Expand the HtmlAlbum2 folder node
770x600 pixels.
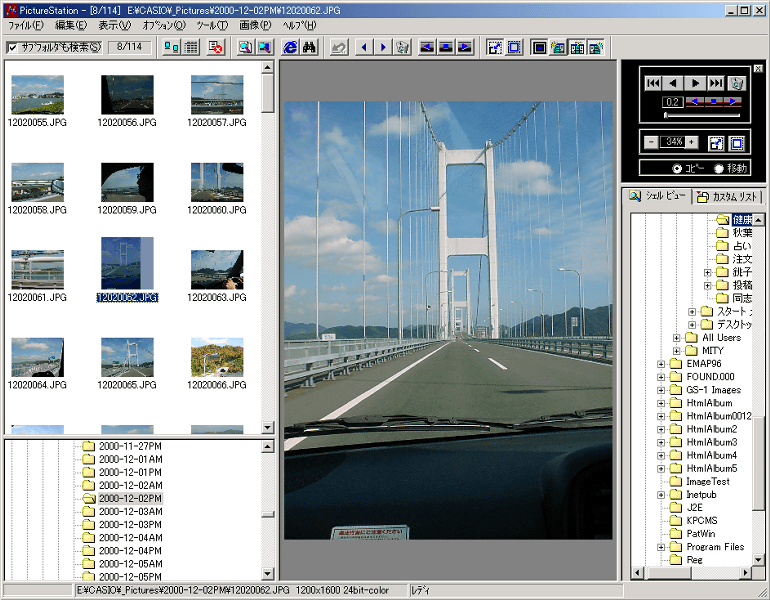point(661,429)
